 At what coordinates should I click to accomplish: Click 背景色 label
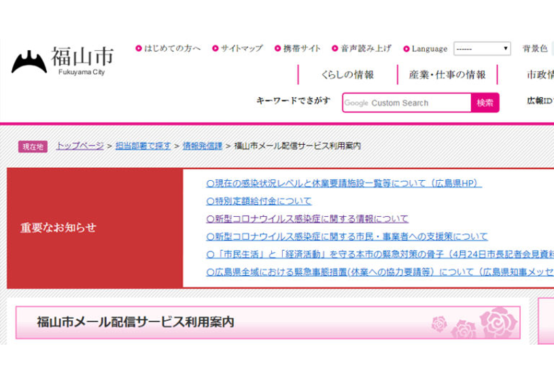coord(535,48)
